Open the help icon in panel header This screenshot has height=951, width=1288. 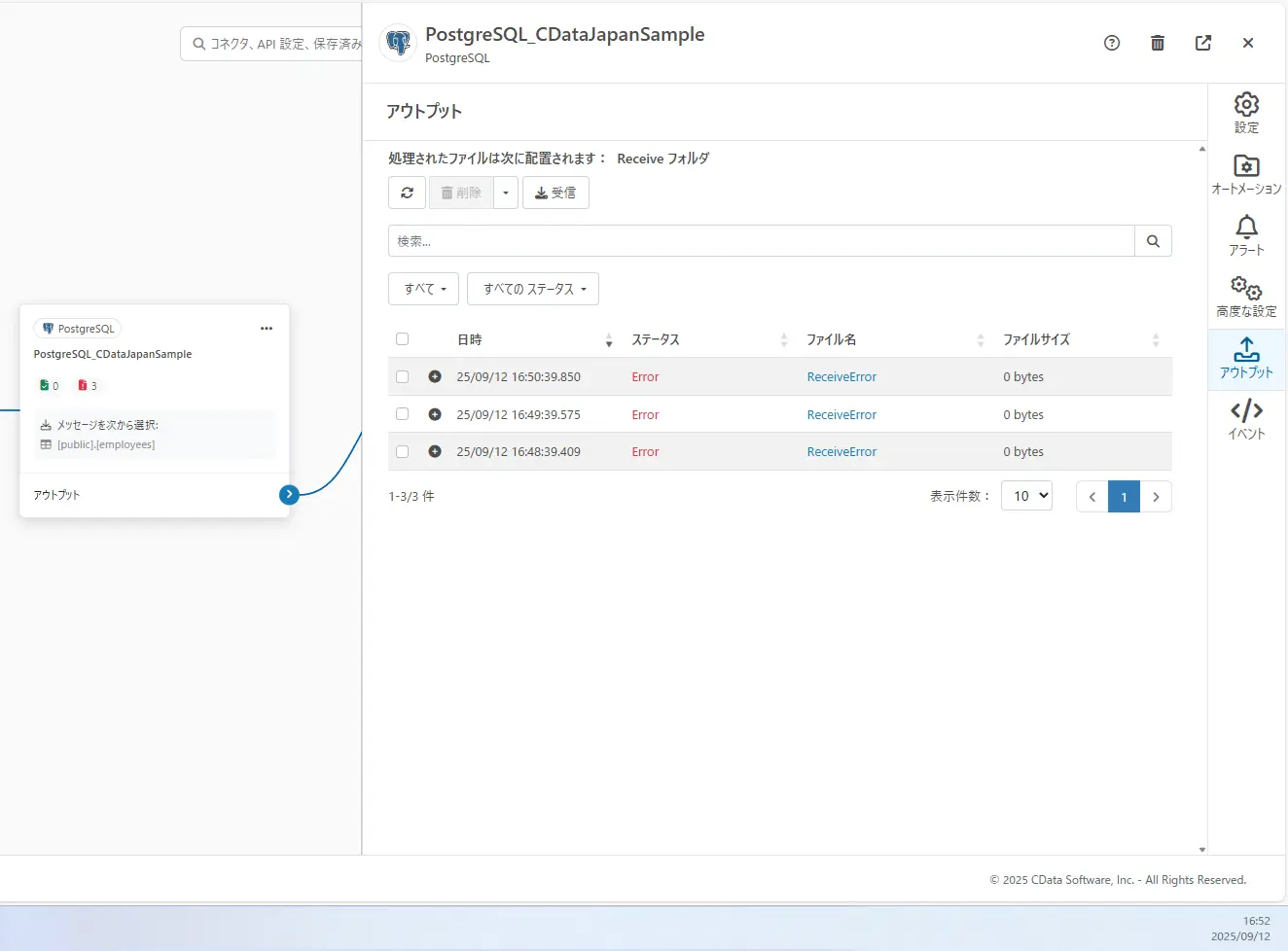pos(1112,43)
